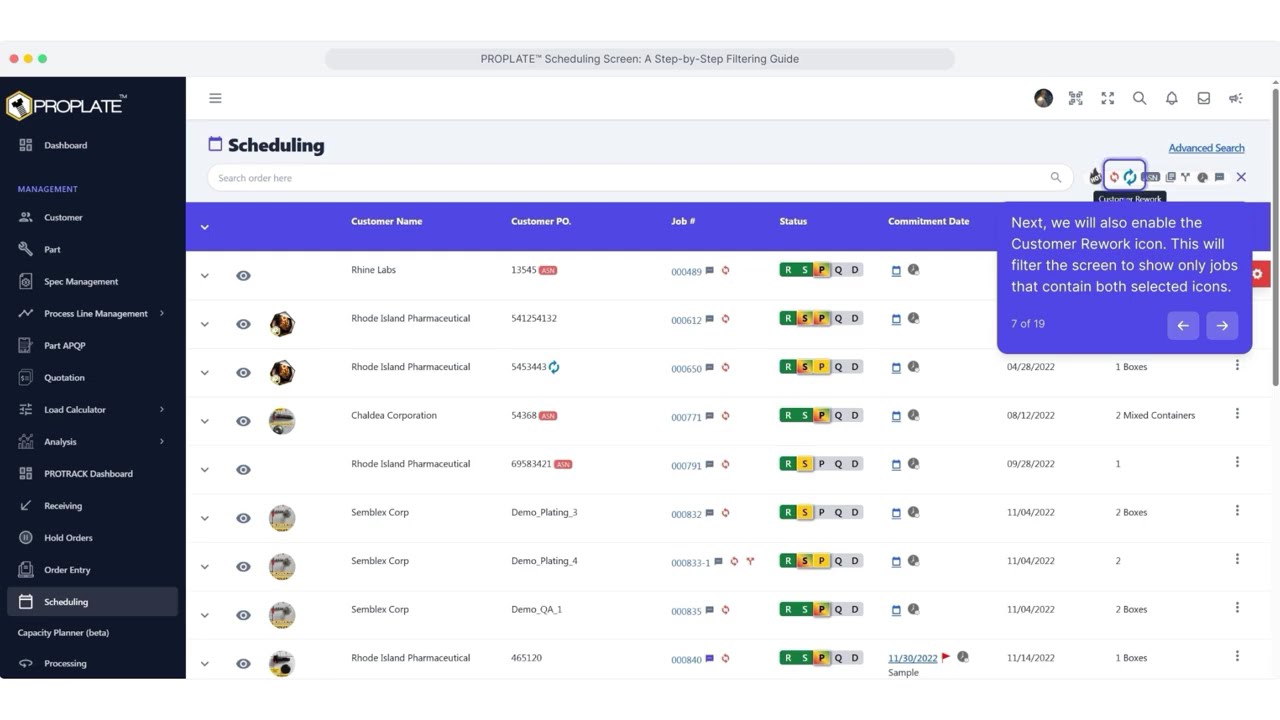1280x720 pixels.
Task: Toggle the clock filter icon in filter bar
Action: coord(1202,177)
